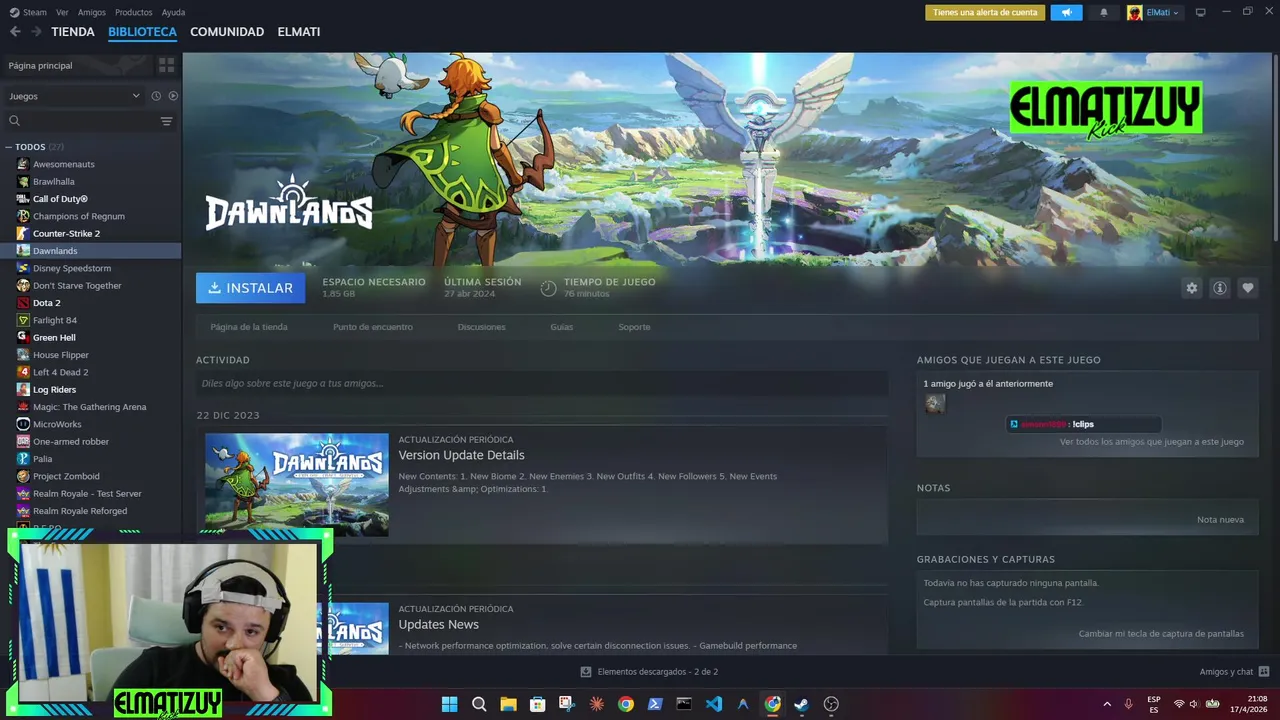Viewport: 1280px width, 720px height.
Task: Go to TIENDA tab
Action: click(x=73, y=32)
